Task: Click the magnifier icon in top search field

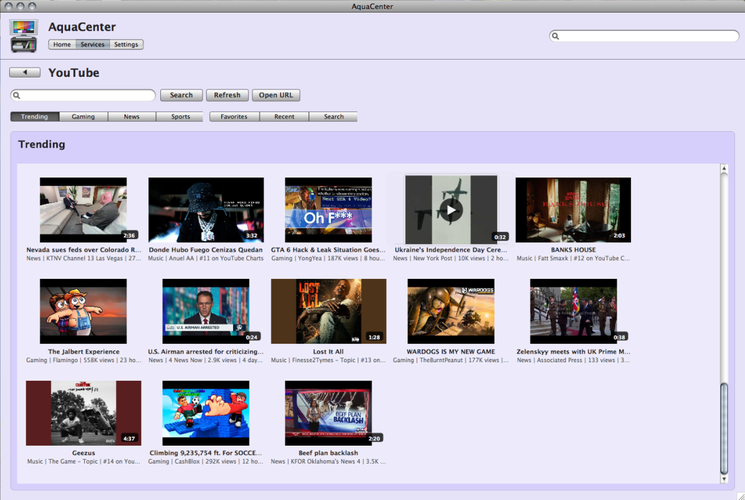Action: coord(555,36)
